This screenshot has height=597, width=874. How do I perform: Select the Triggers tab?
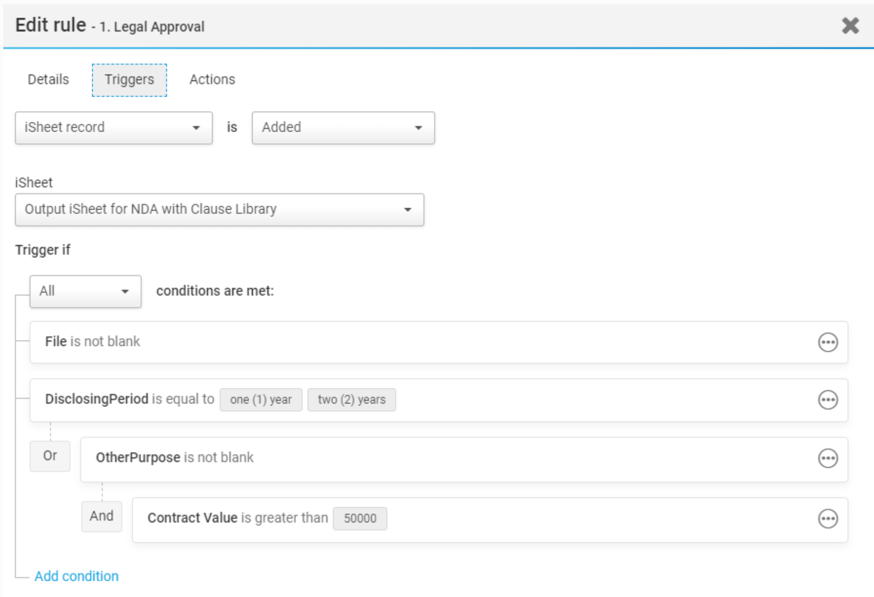(x=128, y=79)
